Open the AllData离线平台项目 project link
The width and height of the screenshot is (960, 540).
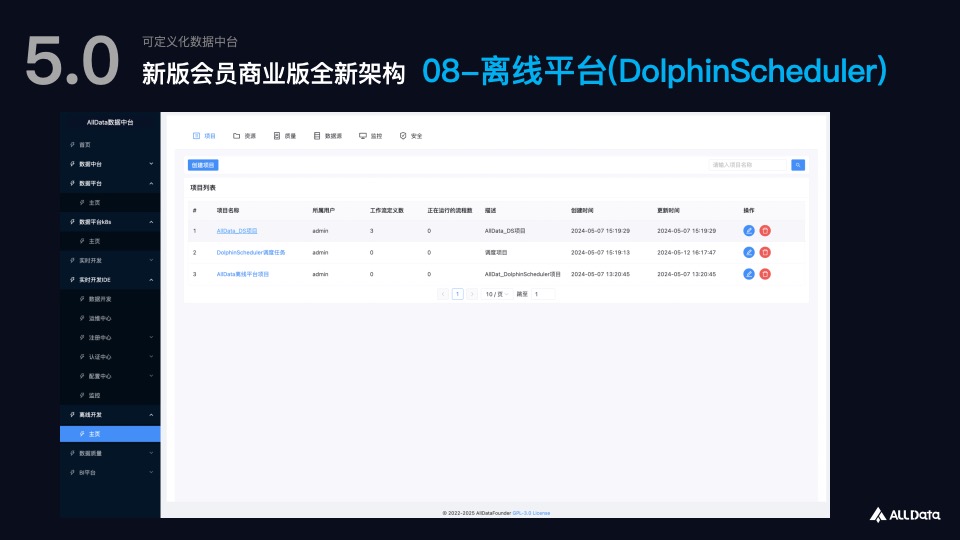(x=242, y=274)
